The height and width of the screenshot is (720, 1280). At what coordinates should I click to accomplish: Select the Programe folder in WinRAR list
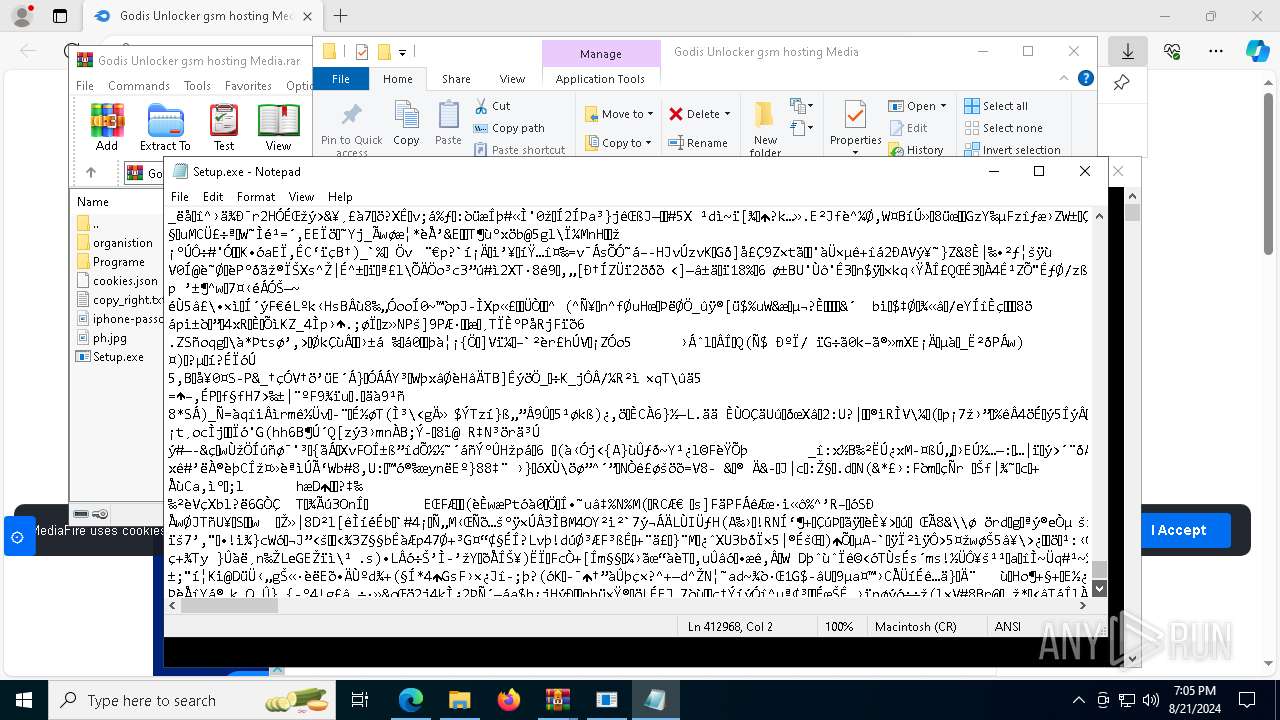pyautogui.click(x=110, y=262)
